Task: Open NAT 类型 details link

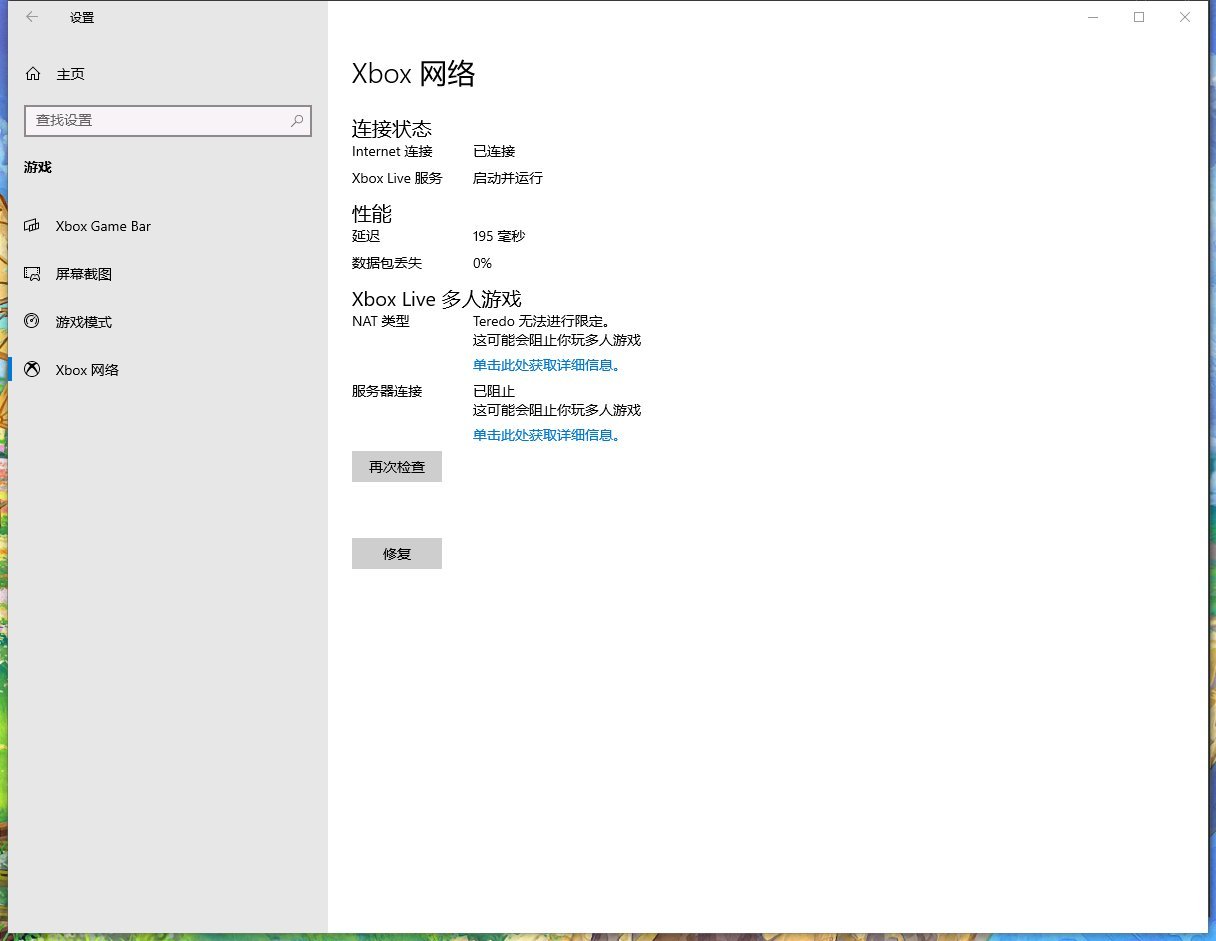Action: pos(547,365)
